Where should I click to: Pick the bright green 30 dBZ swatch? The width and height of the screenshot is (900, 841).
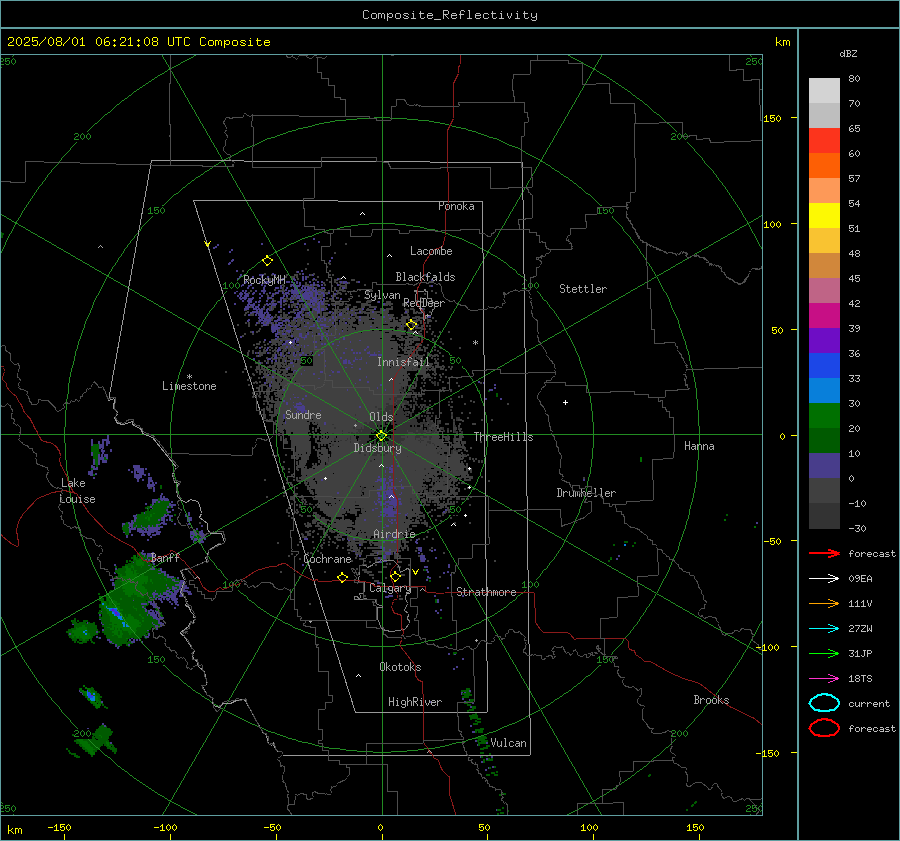pos(824,415)
